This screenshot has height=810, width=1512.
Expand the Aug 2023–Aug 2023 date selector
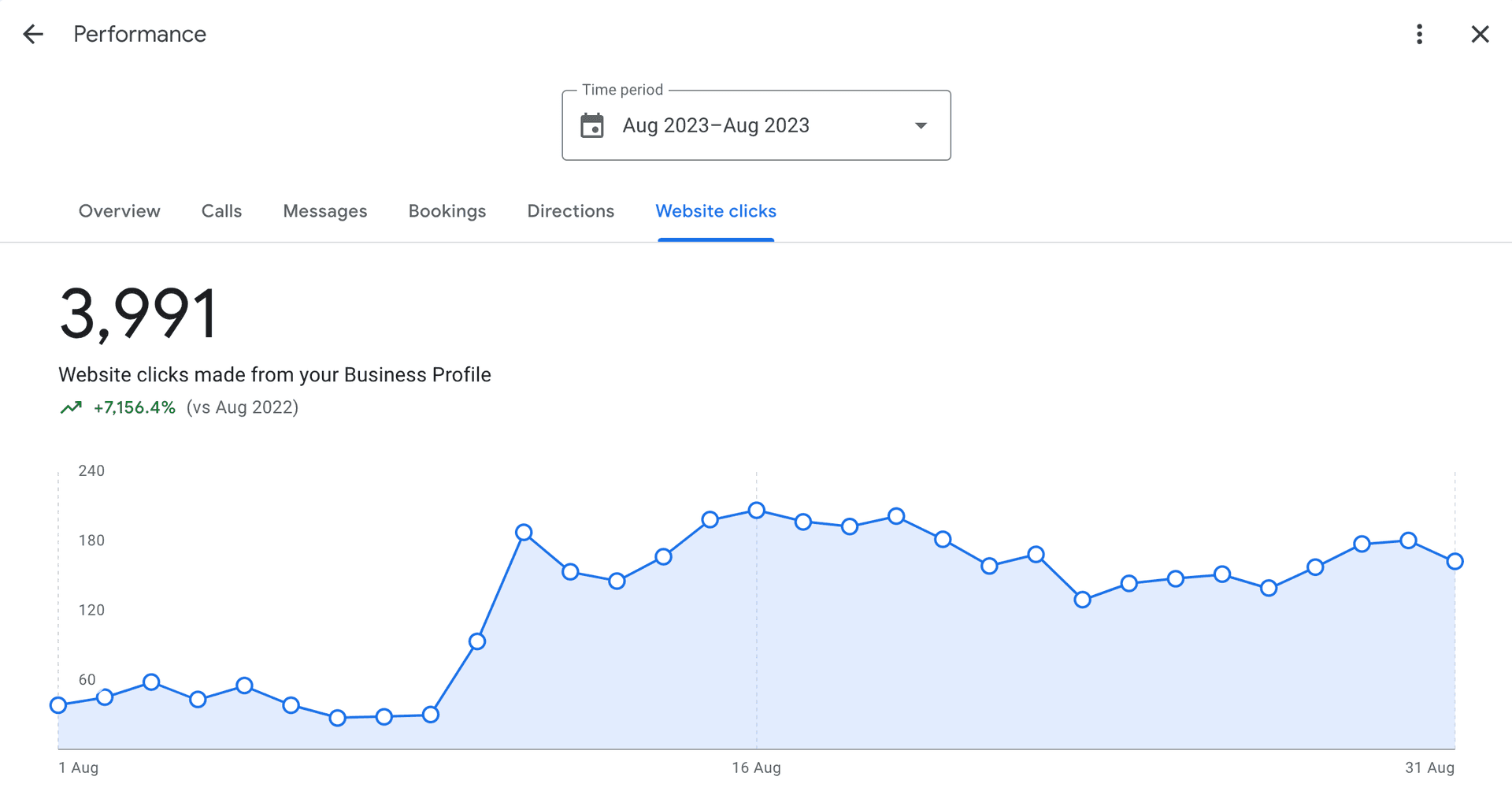(716, 124)
